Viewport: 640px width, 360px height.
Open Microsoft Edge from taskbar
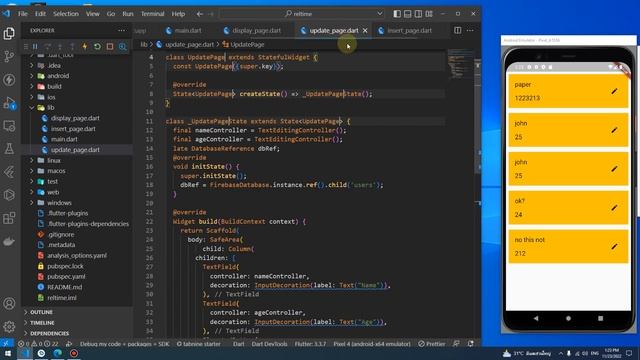(58, 353)
